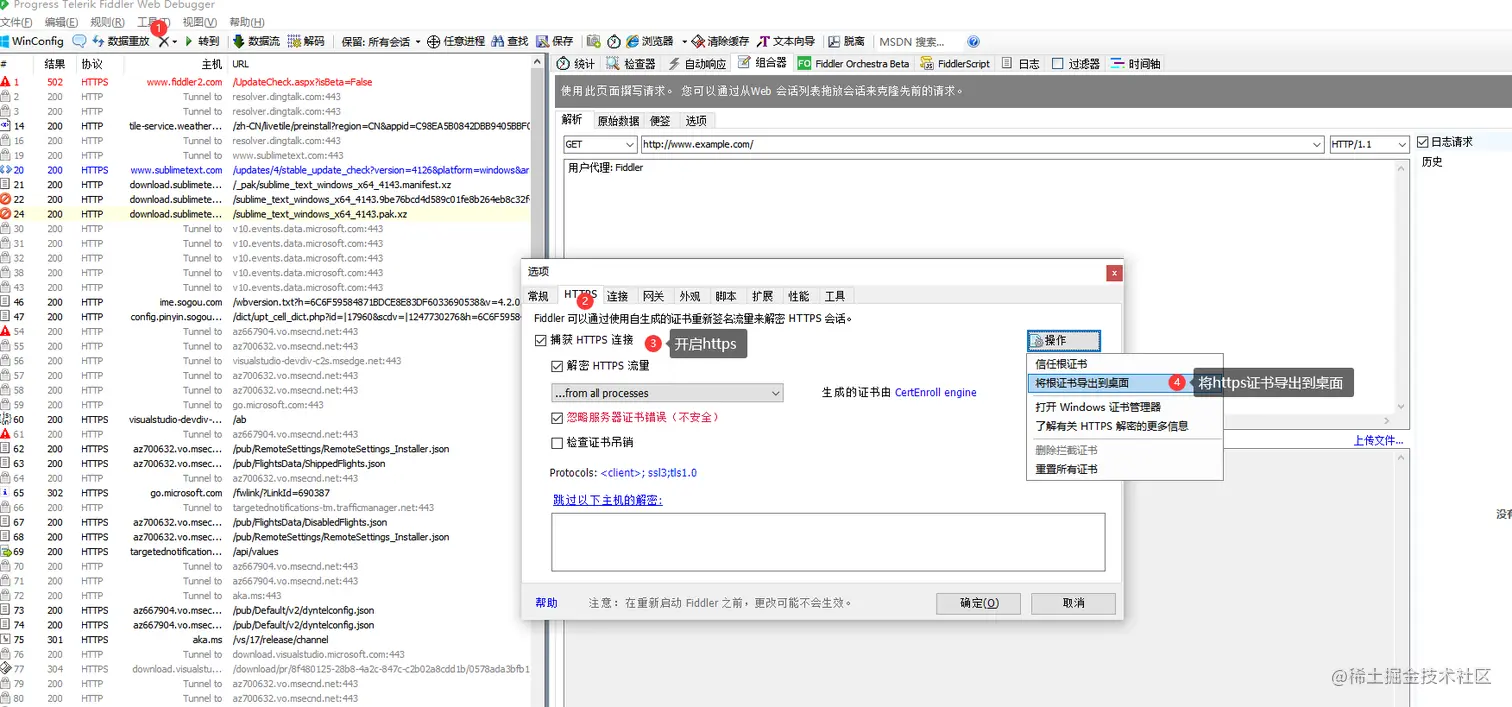The width and height of the screenshot is (1512, 707).
Task: Click 查找 (Find) binoculars button
Action: click(x=509, y=41)
